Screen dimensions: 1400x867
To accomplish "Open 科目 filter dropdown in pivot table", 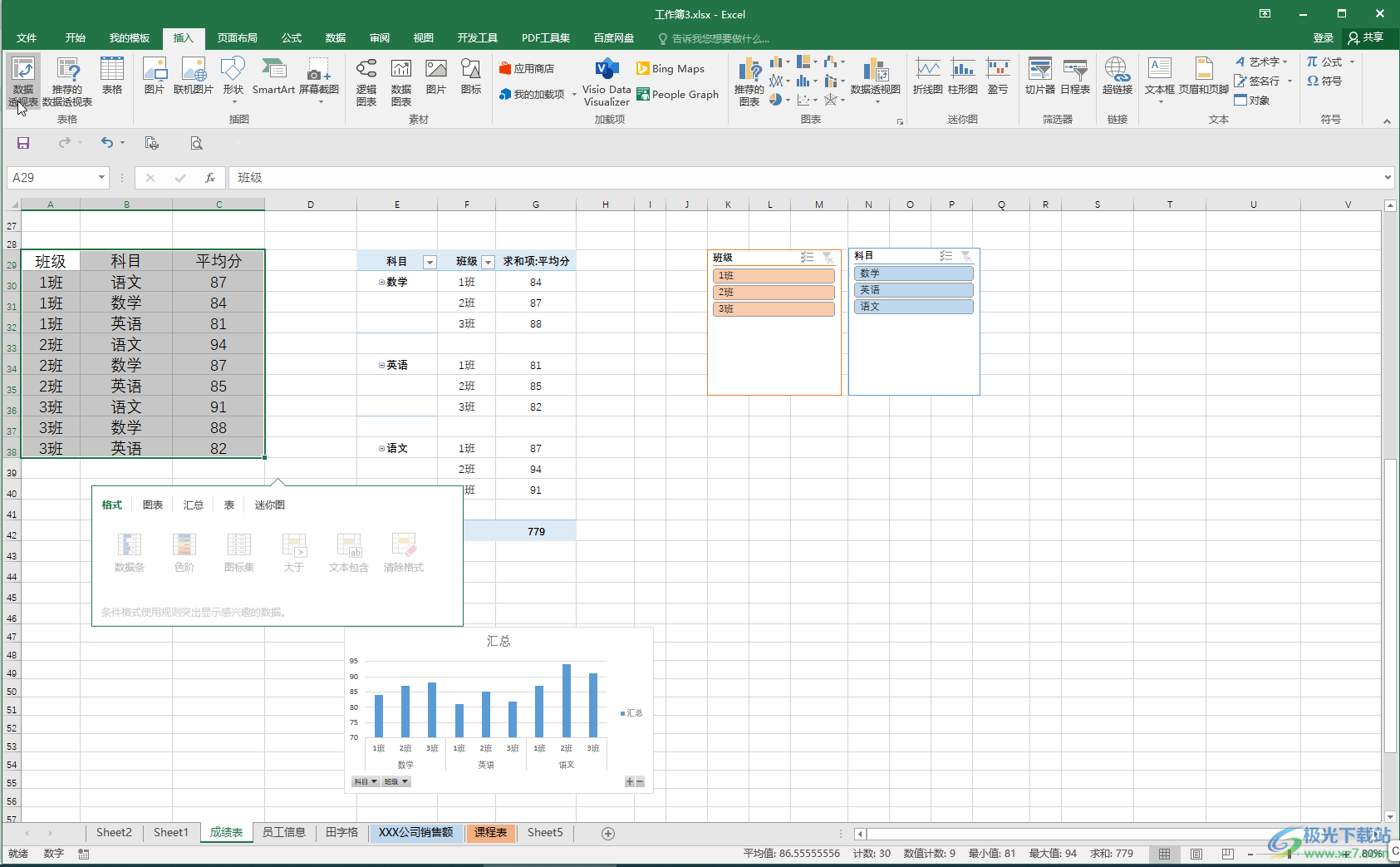I will click(x=430, y=262).
